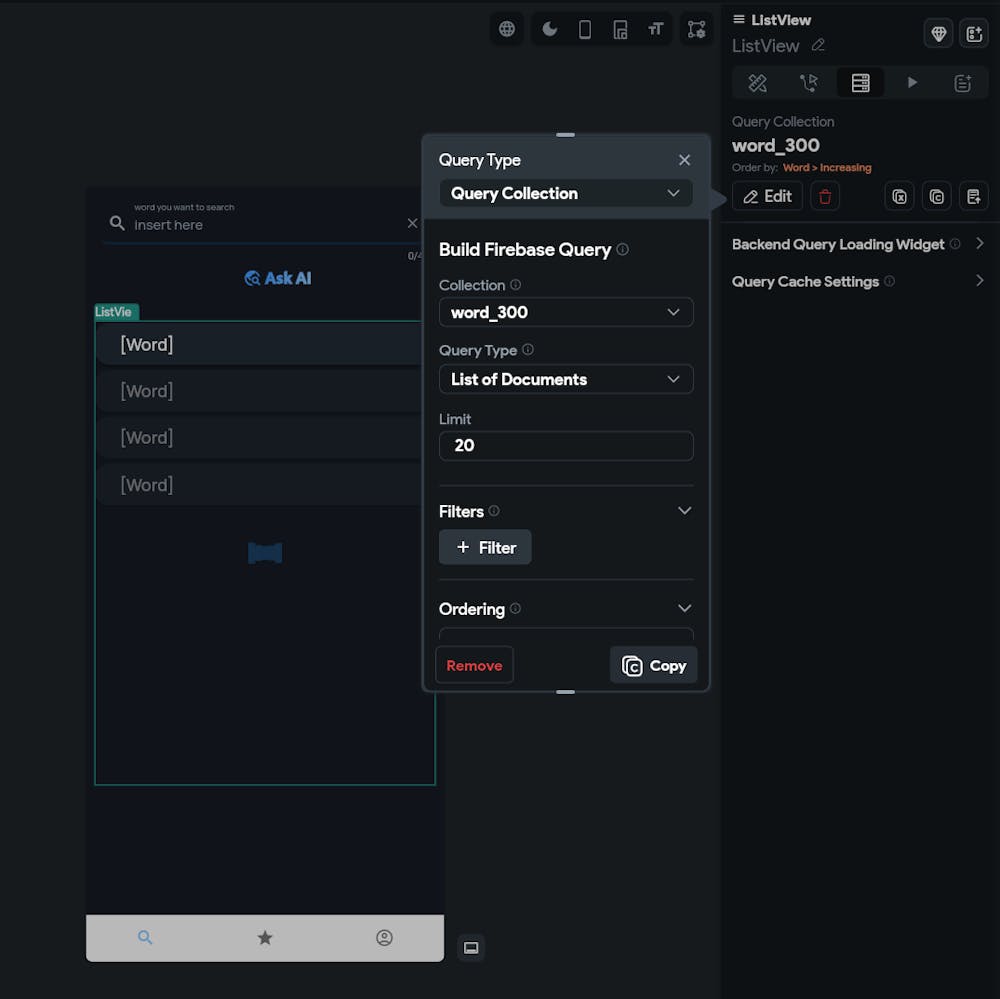Open the word_300 collection dropdown
Screen dimensions: 1000x999
pos(566,313)
